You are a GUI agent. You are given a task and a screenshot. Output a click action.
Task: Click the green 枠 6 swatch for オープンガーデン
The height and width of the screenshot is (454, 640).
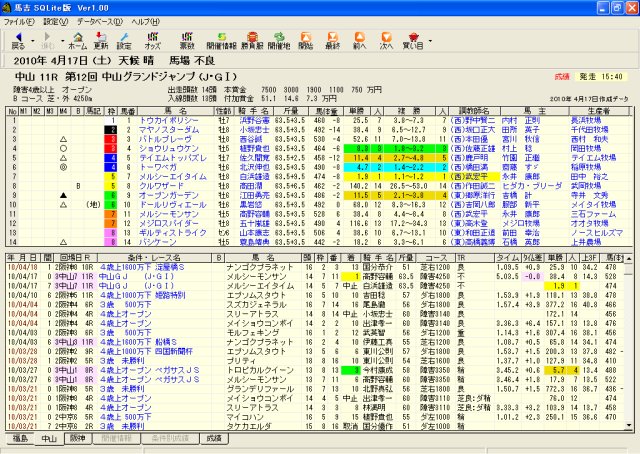click(110, 196)
